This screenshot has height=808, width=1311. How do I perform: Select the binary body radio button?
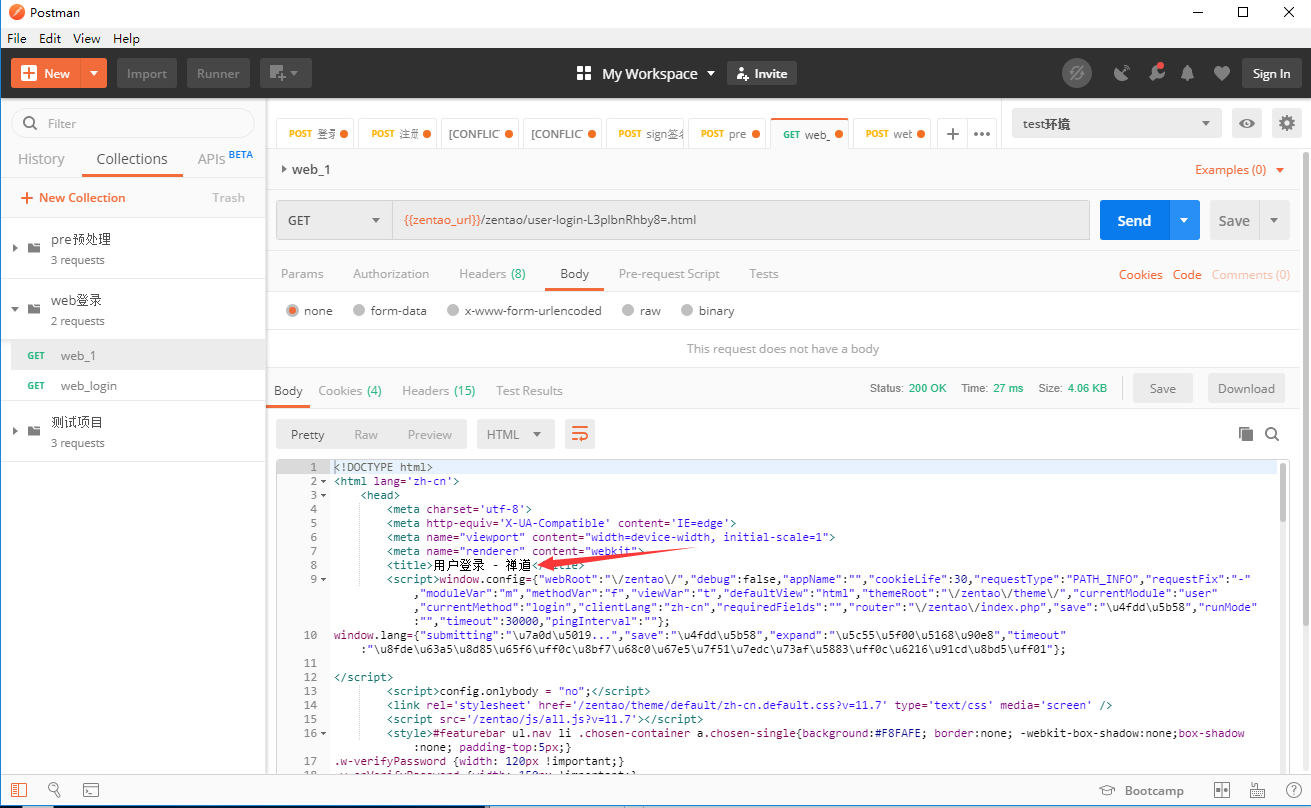687,311
